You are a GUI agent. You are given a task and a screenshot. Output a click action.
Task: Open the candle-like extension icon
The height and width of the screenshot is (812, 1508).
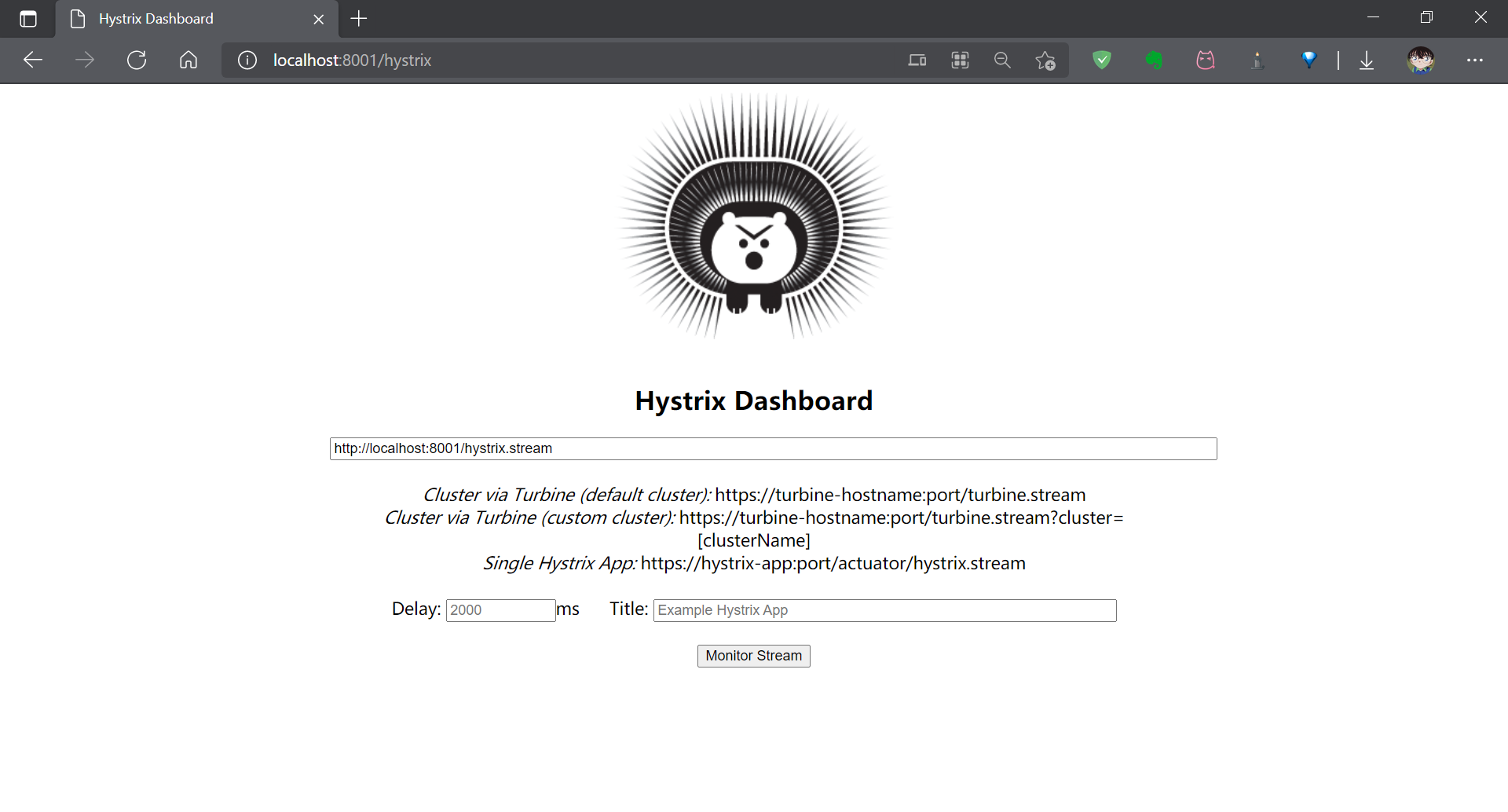click(1257, 60)
